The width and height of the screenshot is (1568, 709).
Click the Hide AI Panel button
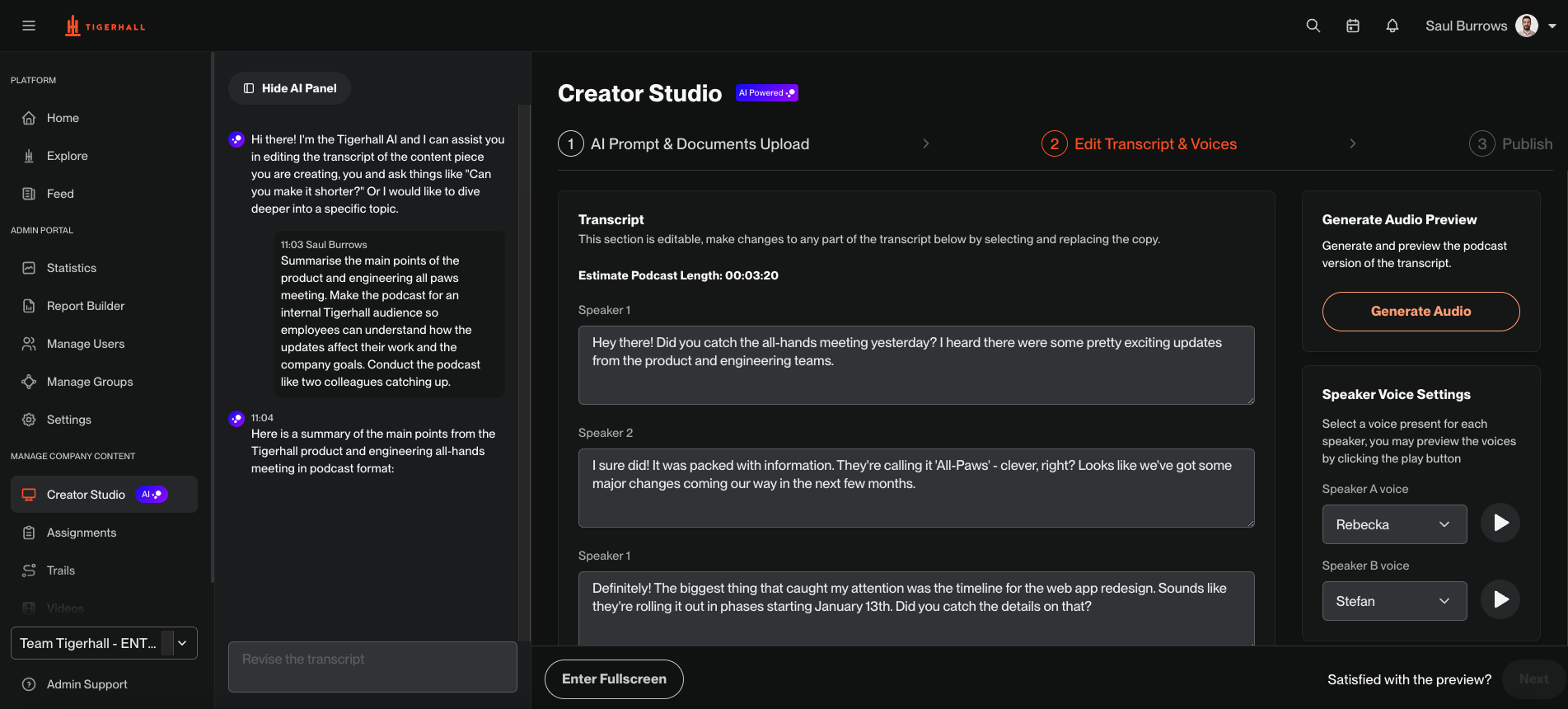pyautogui.click(x=289, y=88)
